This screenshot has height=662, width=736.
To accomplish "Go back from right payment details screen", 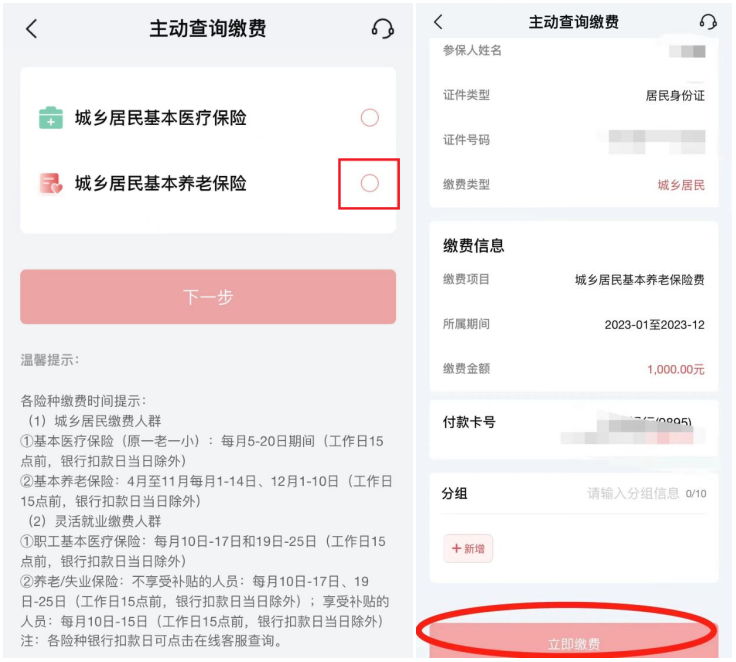I will [x=438, y=22].
